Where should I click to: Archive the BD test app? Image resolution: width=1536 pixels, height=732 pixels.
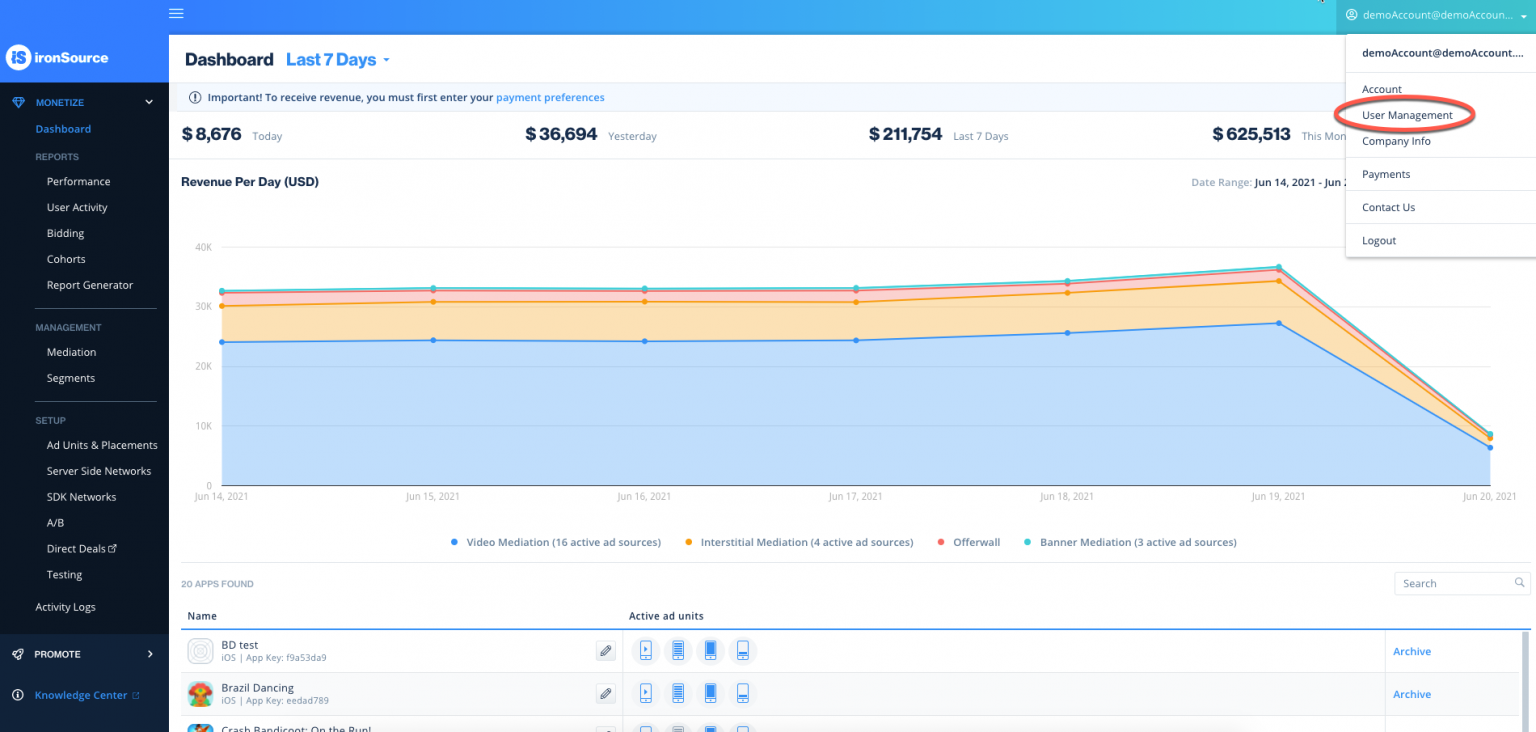click(x=1411, y=651)
